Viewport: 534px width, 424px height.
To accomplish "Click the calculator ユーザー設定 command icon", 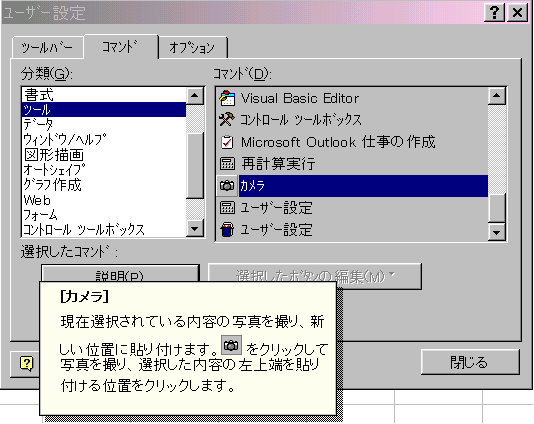I will pos(227,207).
